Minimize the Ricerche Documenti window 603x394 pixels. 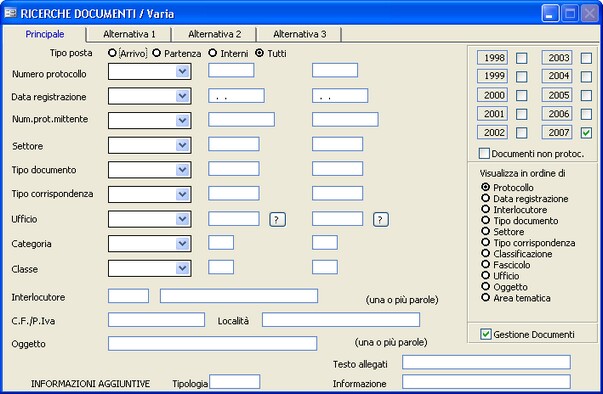[550, 14]
